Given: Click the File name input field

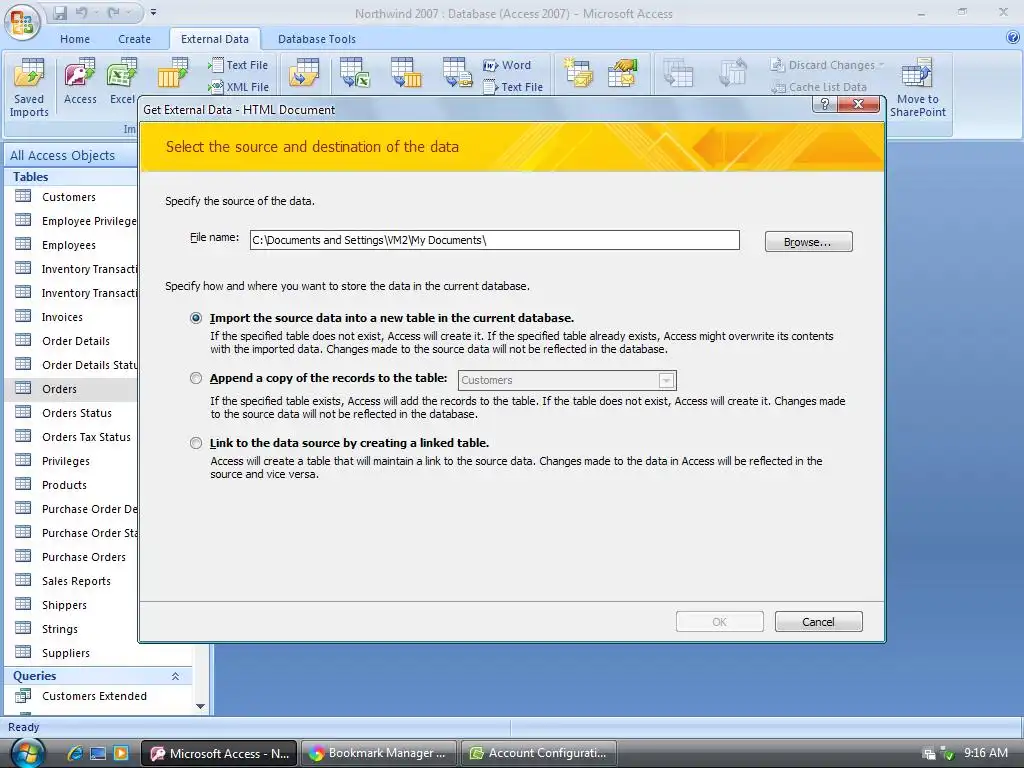Looking at the screenshot, I should 494,240.
